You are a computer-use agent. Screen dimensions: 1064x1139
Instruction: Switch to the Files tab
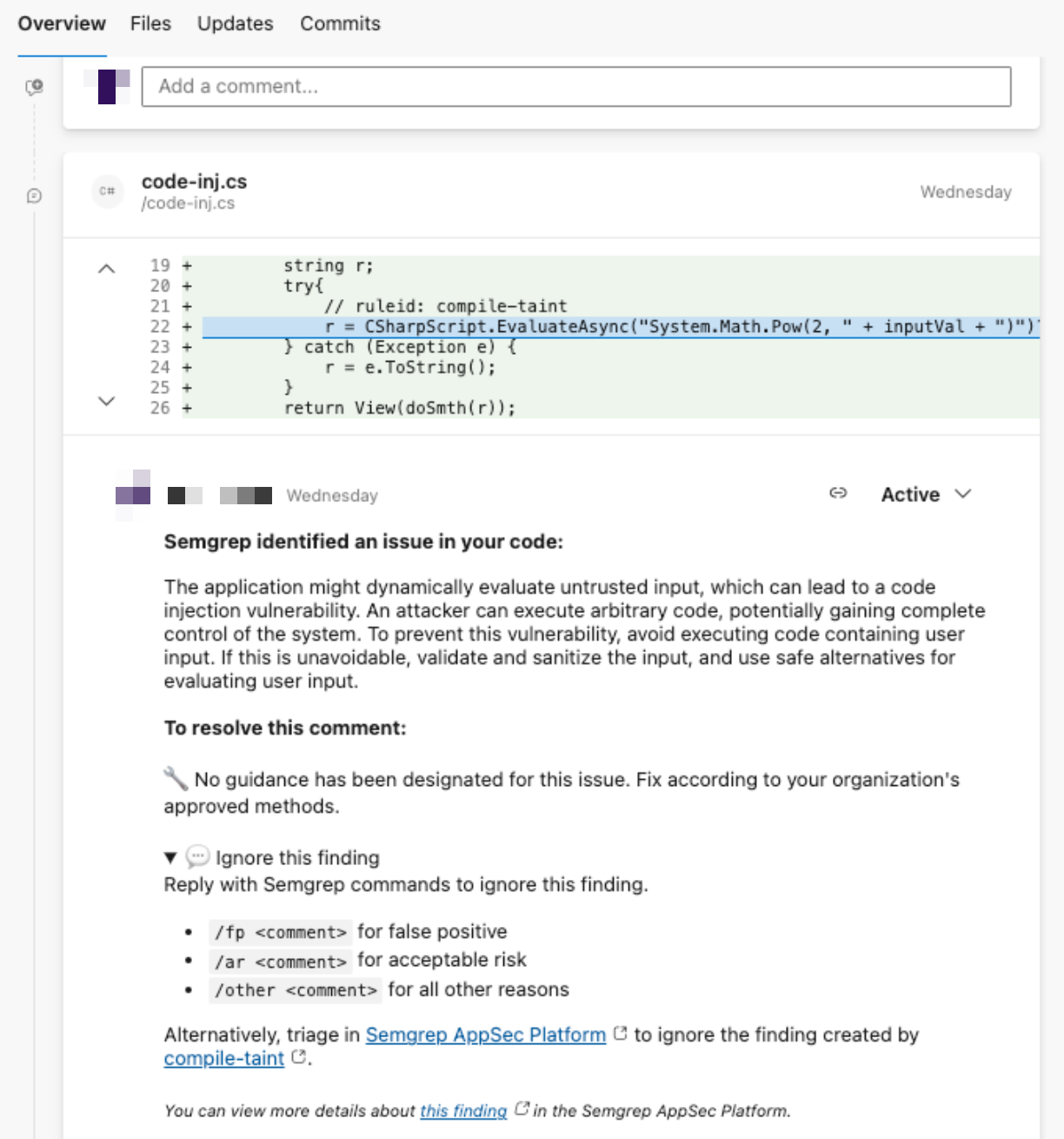tap(150, 23)
